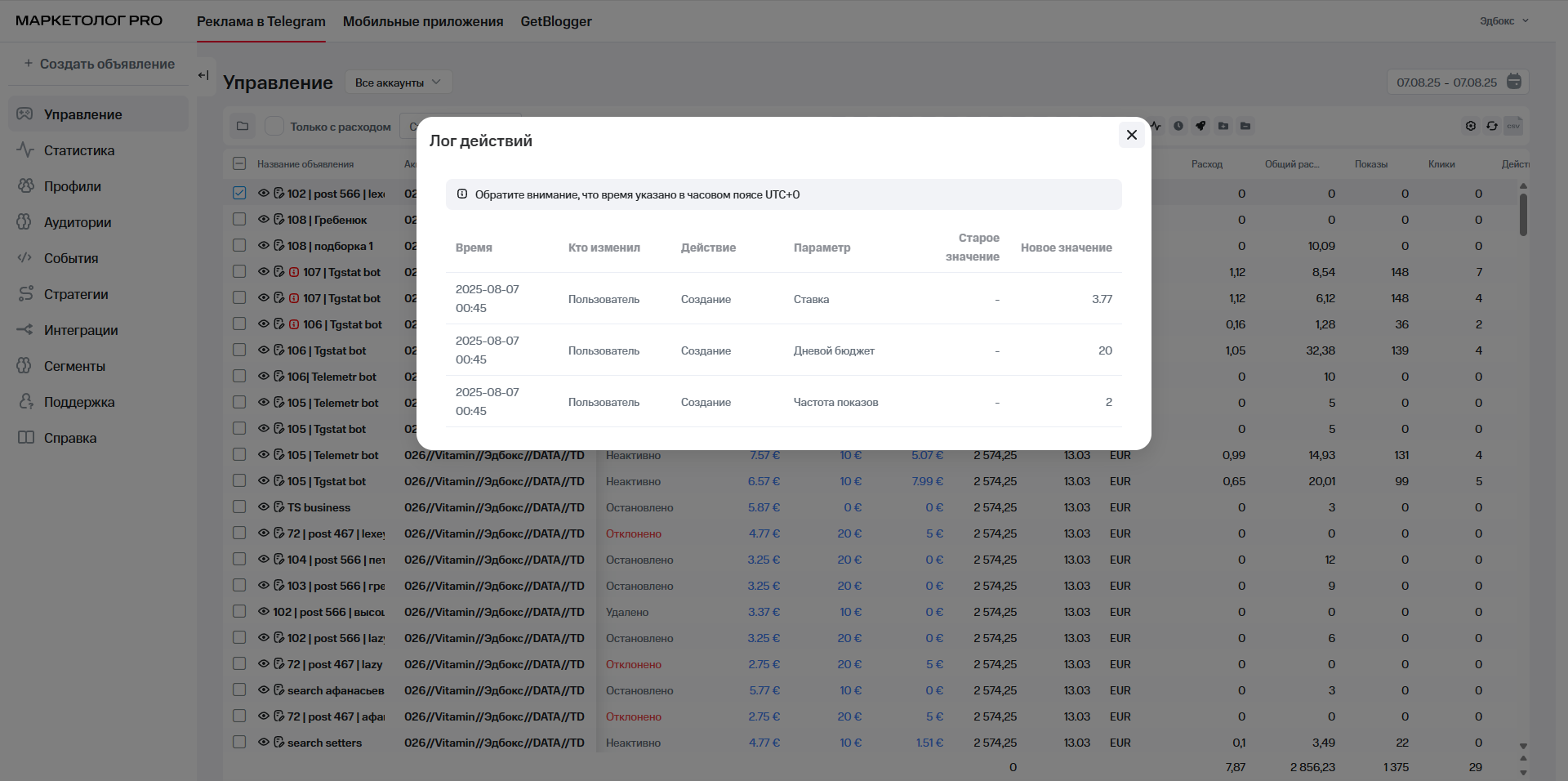Click the rocket icon in the toolbar
The image size is (1568, 781).
(x=1200, y=126)
